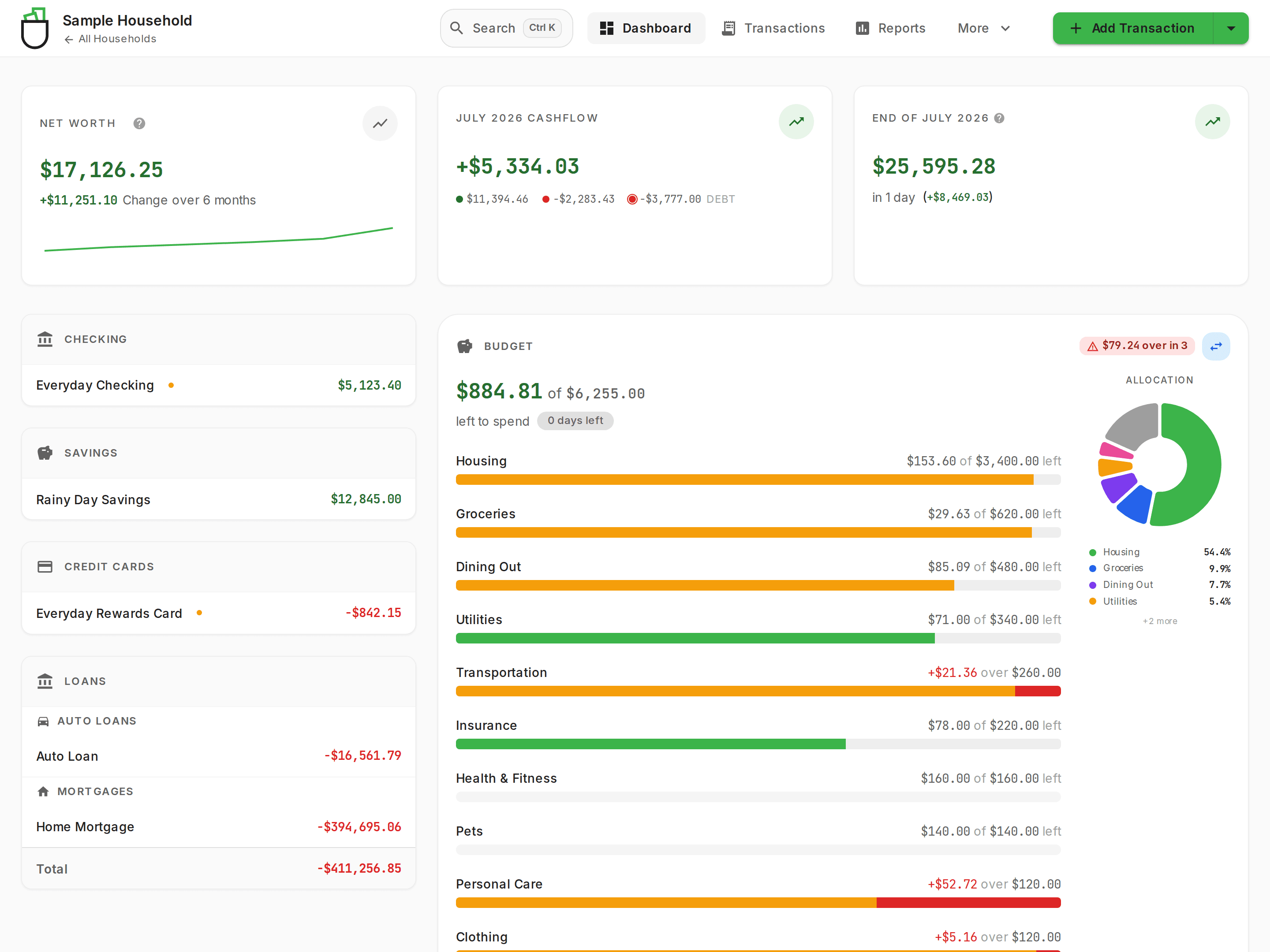
Task: Click the Credit Cards card icon
Action: 45,567
